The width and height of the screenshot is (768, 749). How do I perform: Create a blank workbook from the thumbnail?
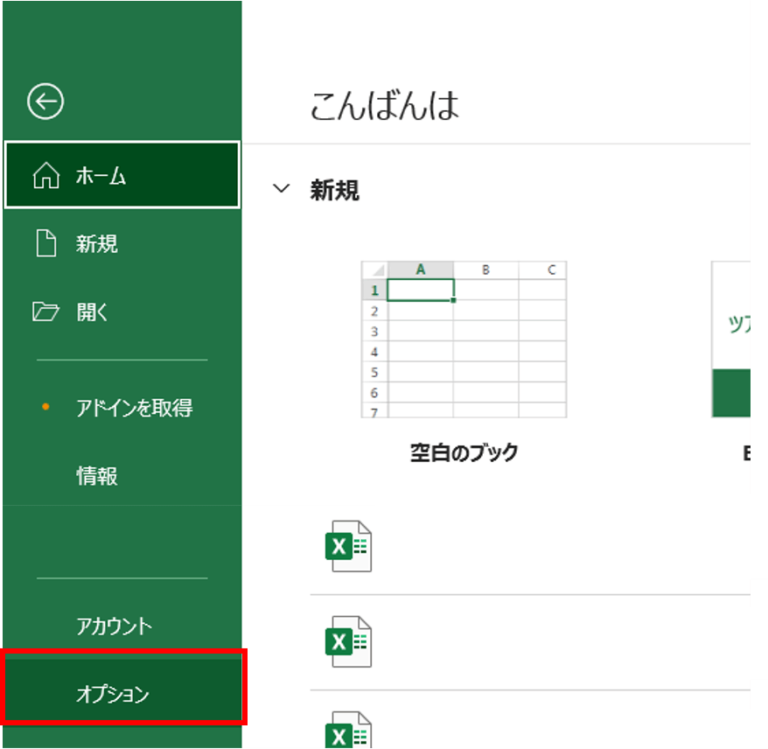(464, 339)
